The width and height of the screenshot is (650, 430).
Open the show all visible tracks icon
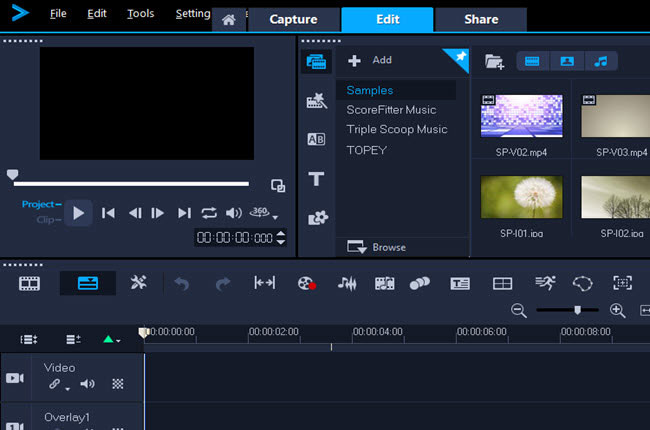coord(29,340)
